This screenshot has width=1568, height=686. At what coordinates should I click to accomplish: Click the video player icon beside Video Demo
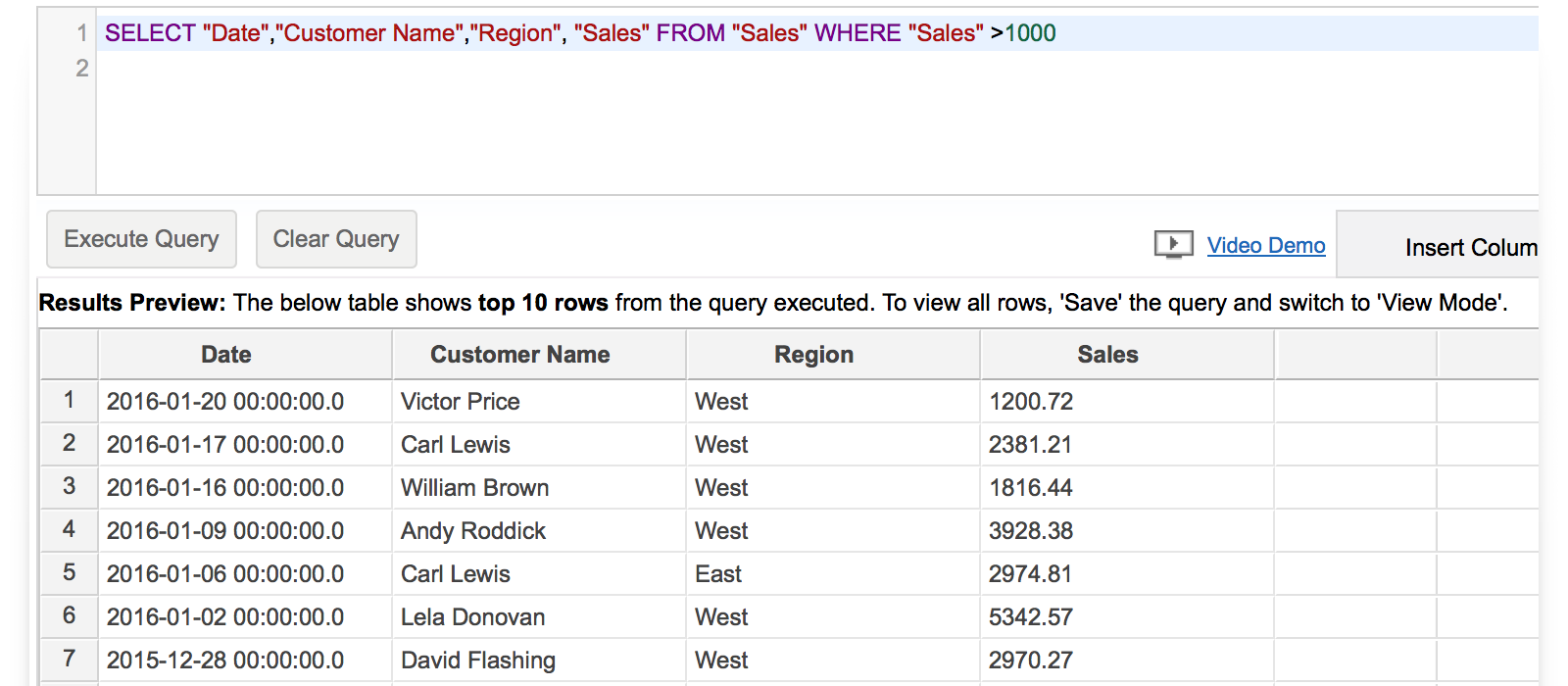1173,244
